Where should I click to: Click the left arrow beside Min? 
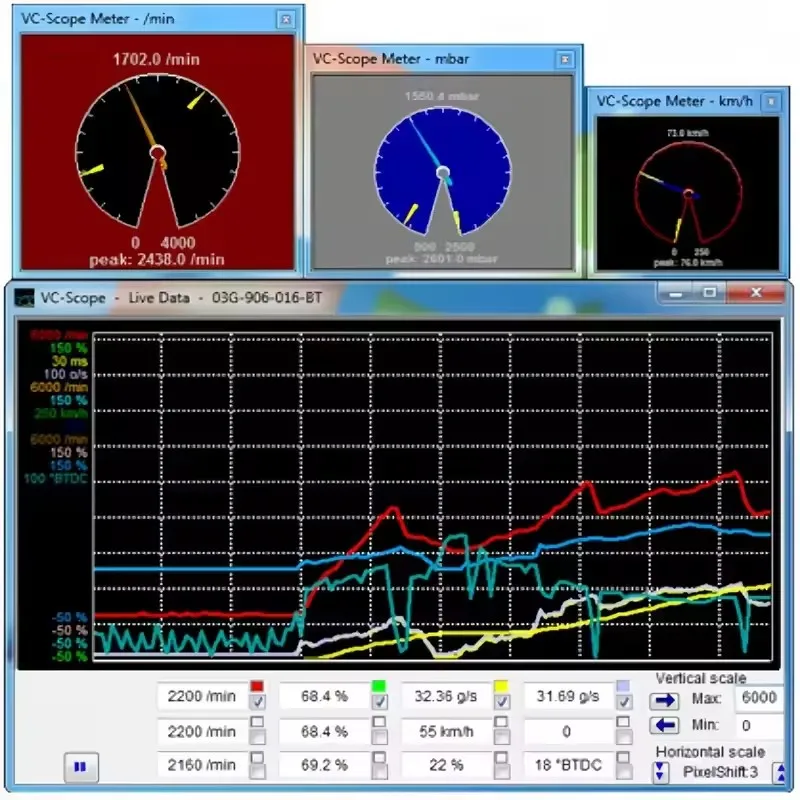click(664, 724)
